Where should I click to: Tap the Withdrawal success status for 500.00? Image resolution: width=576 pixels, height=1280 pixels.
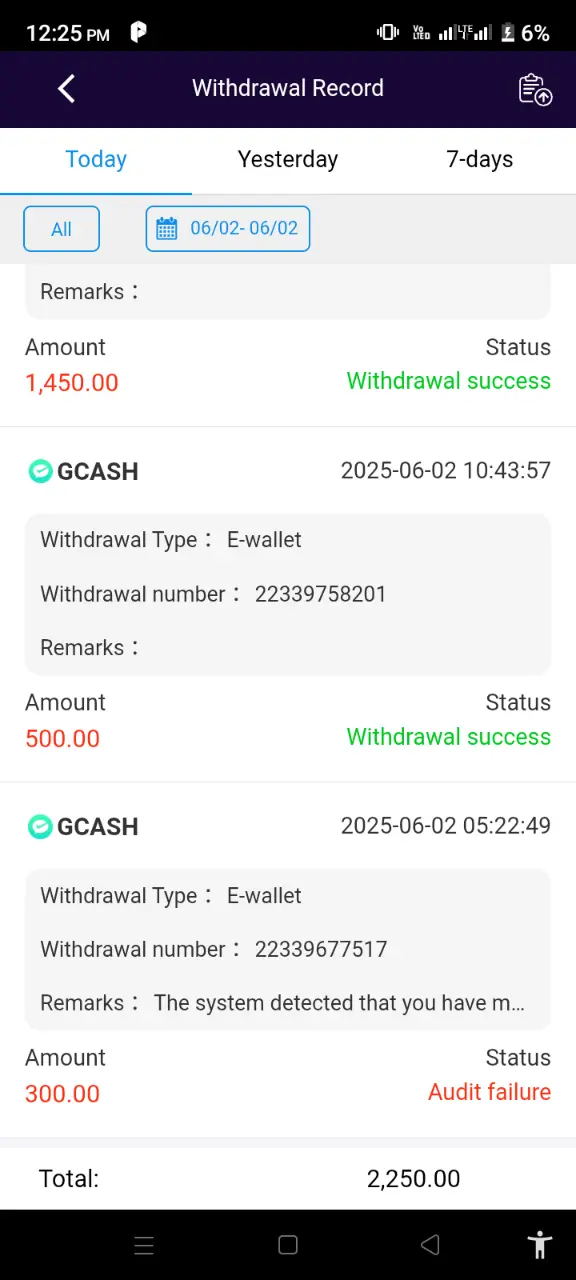448,737
